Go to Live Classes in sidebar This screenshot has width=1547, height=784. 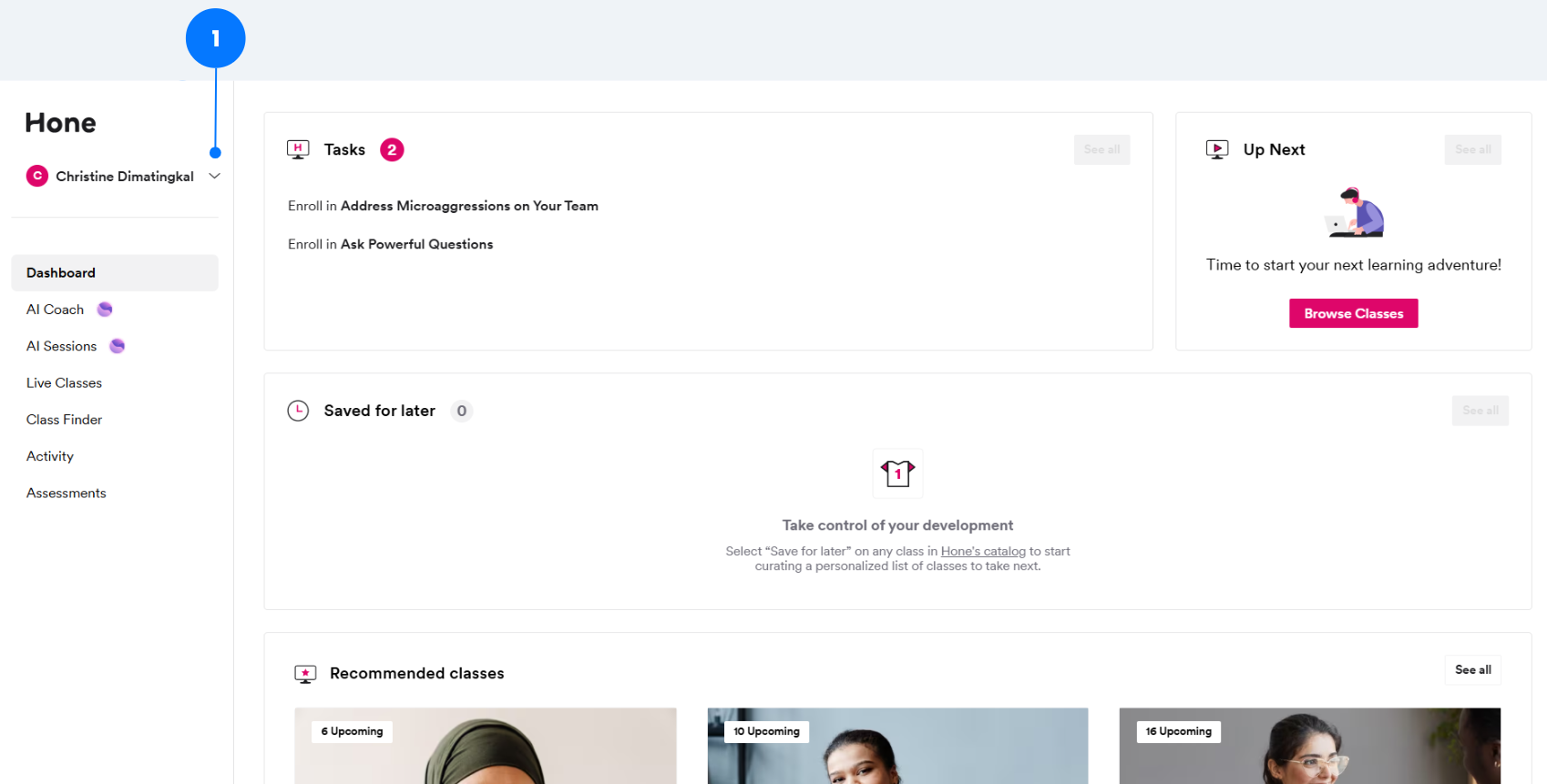[64, 383]
